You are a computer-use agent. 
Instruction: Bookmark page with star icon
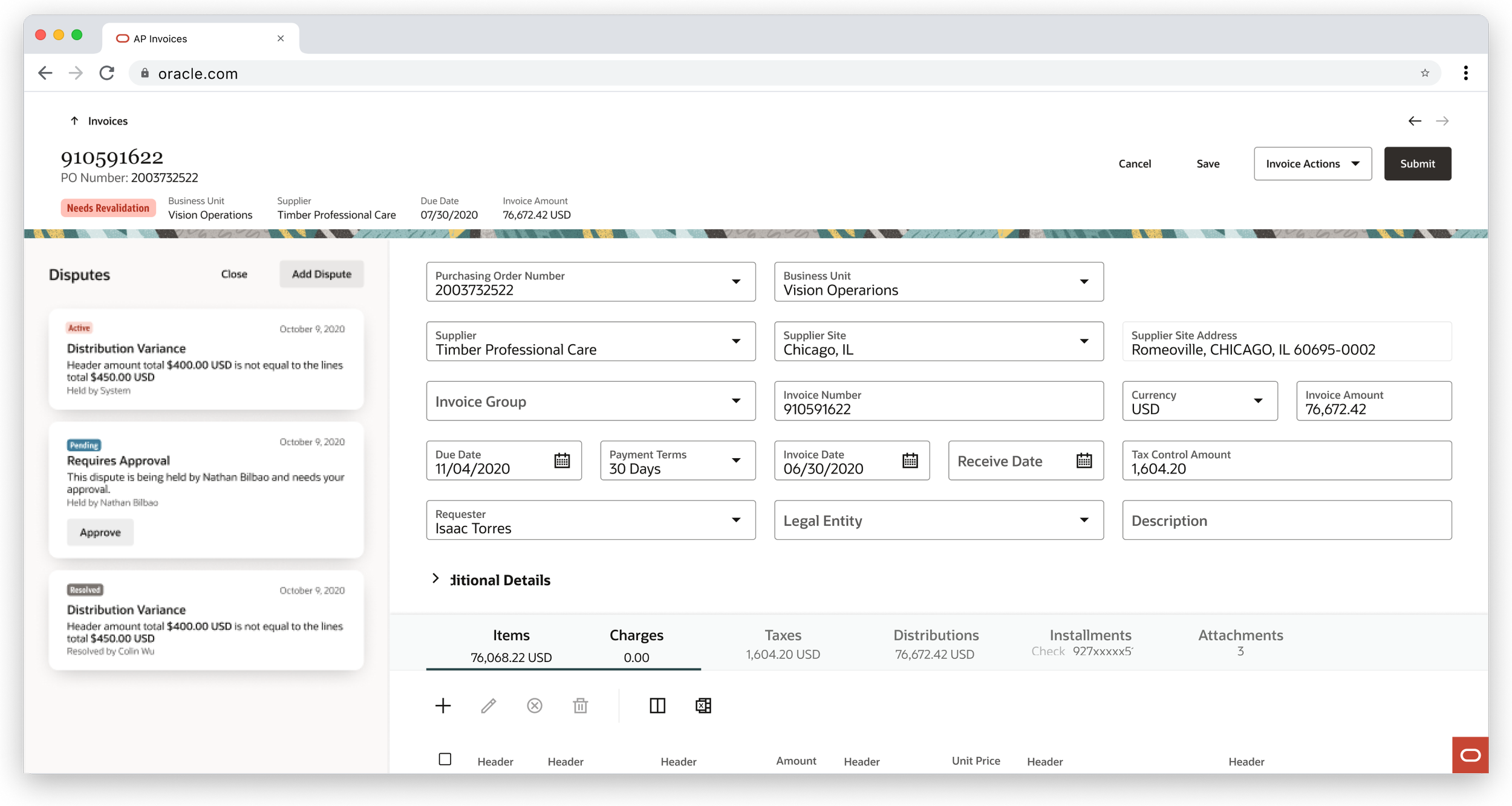[x=1425, y=73]
